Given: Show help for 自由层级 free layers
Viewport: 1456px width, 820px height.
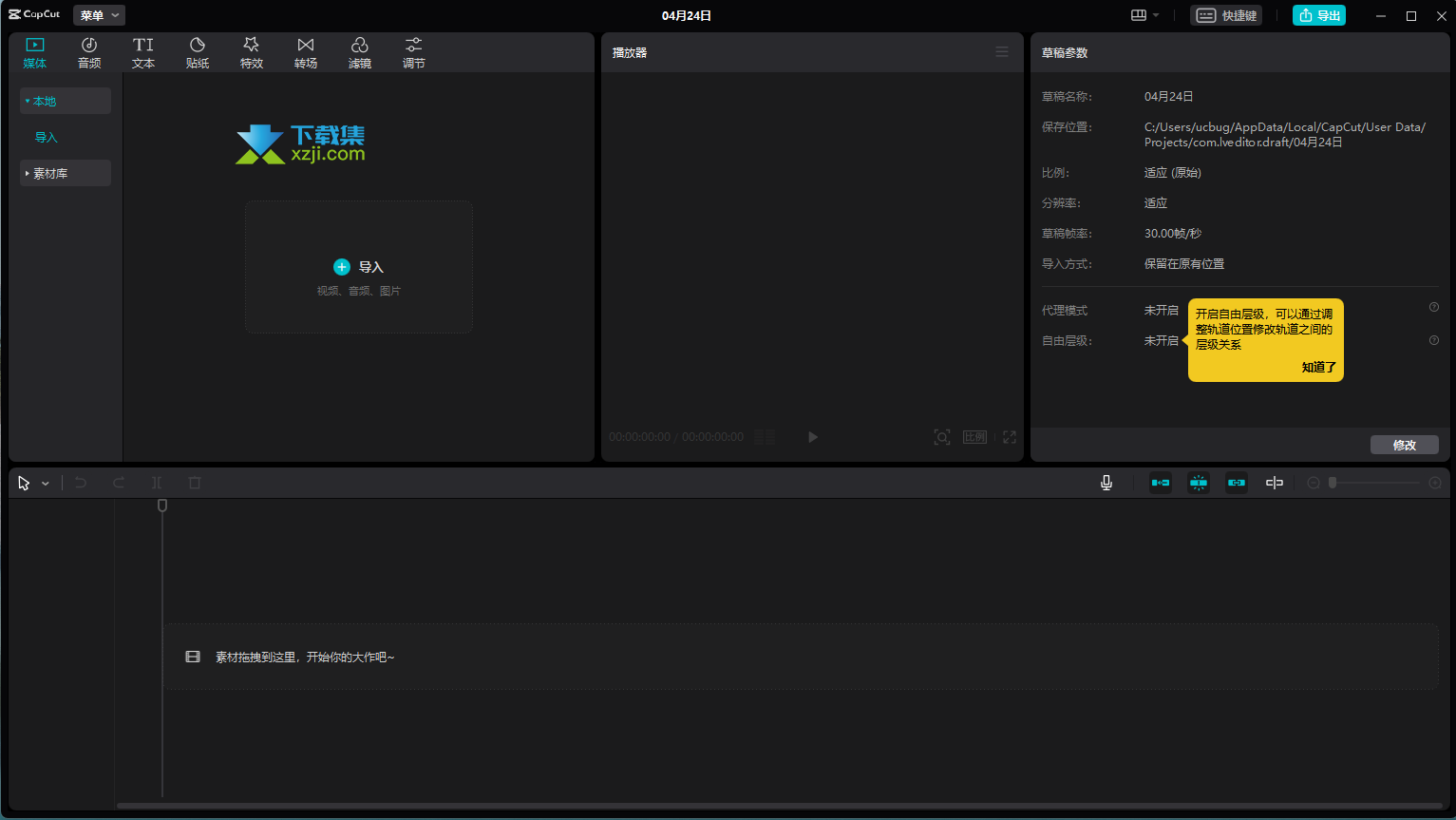Looking at the screenshot, I should 1434,340.
